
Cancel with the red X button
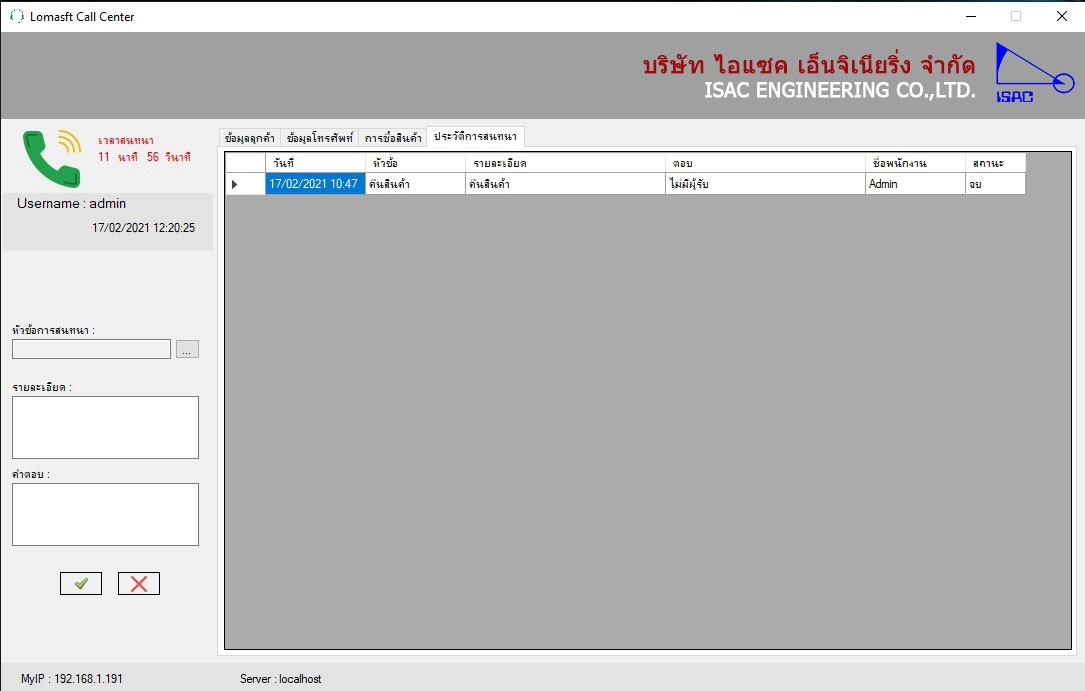139,584
